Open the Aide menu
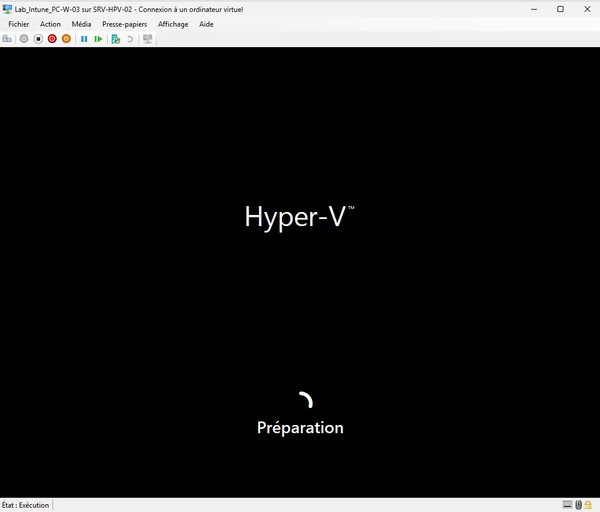This screenshot has height=512, width=600. point(206,24)
